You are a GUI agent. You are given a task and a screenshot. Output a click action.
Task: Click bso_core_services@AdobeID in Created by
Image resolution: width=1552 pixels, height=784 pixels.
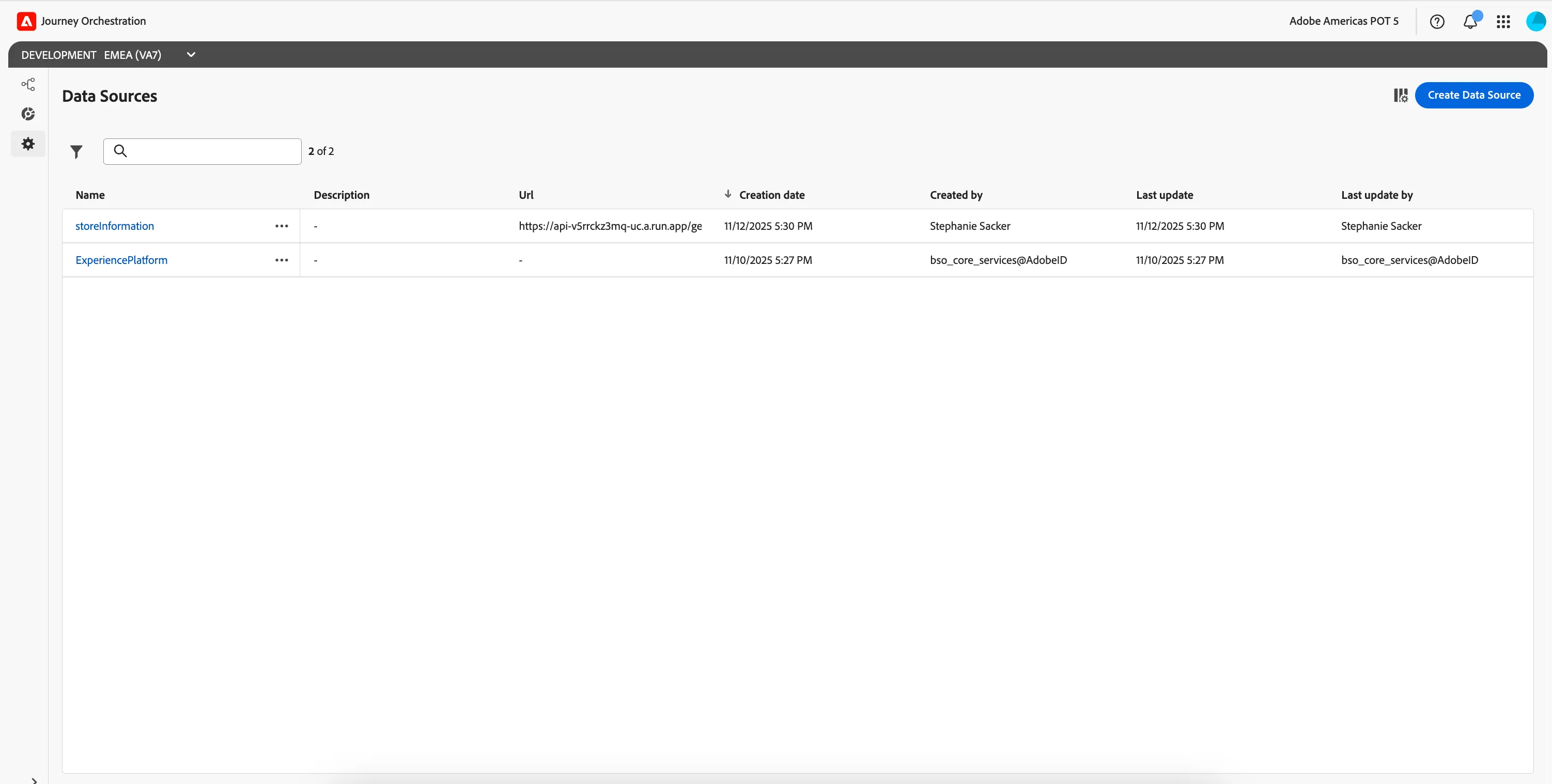point(998,260)
